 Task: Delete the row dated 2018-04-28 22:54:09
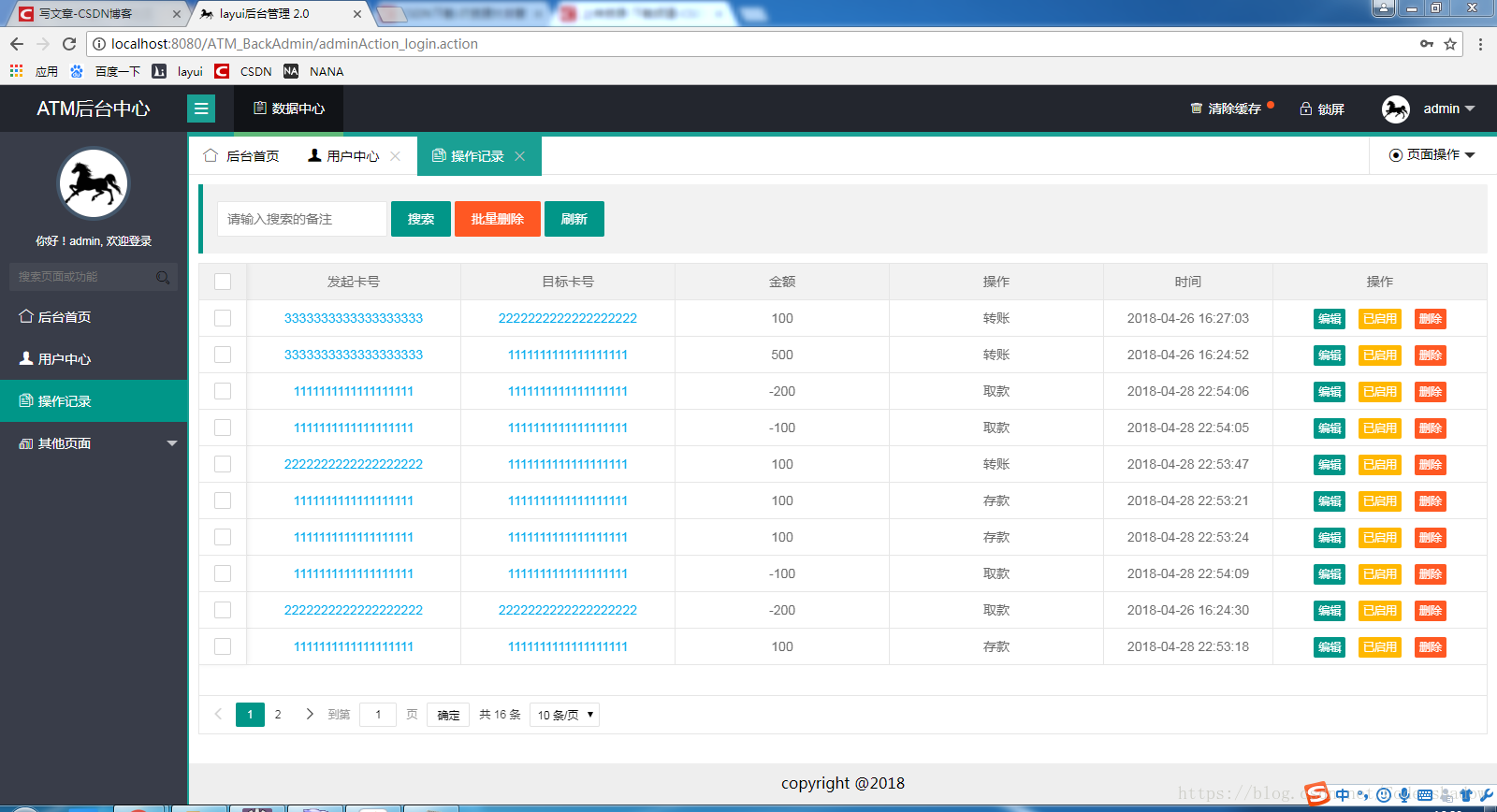point(1431,574)
